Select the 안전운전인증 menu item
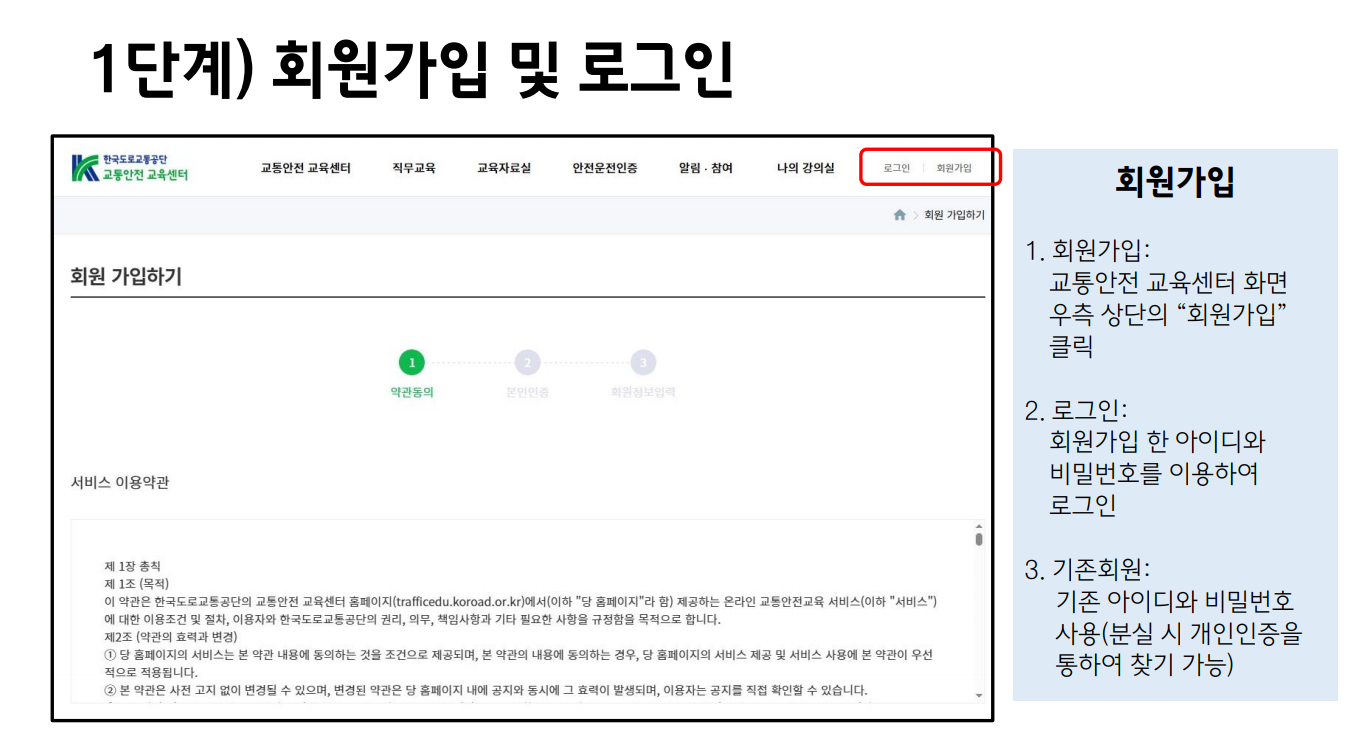 coord(605,168)
